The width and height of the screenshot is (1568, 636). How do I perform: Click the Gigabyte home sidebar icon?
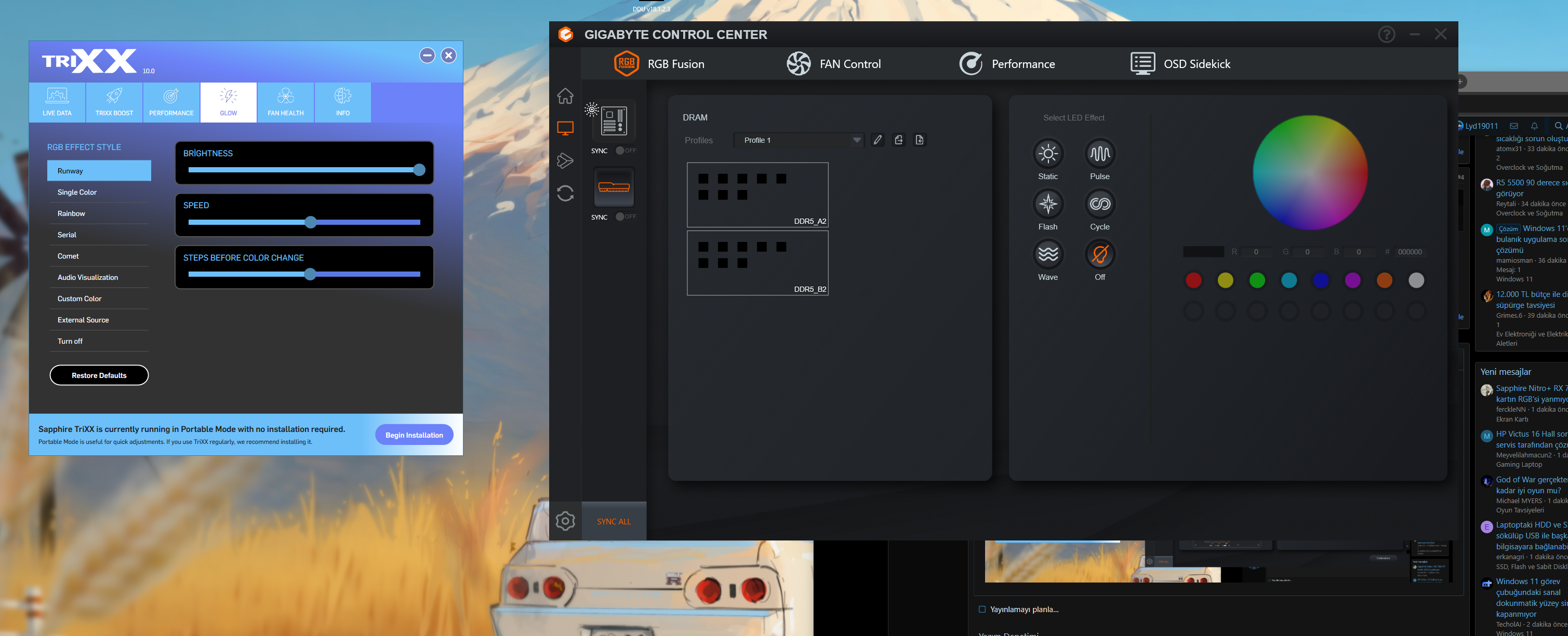[565, 96]
